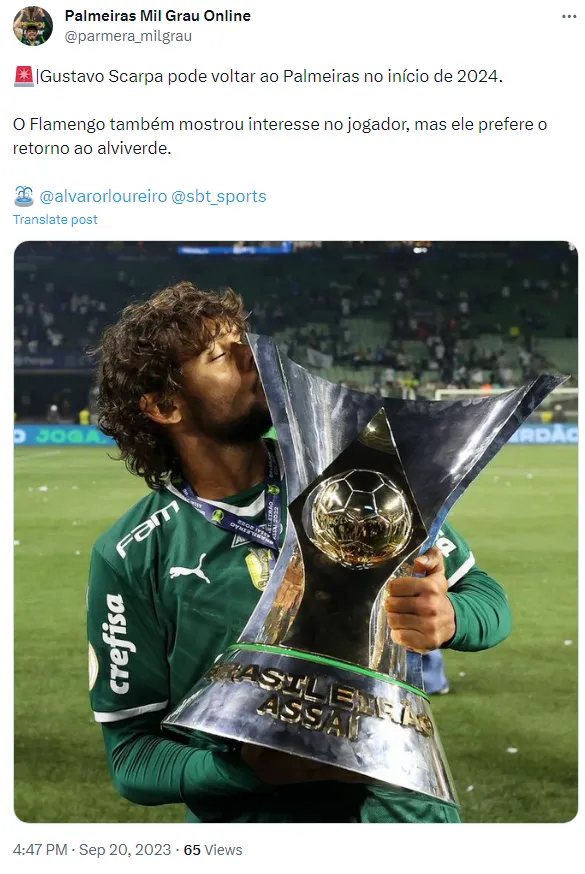Open the @parmera_milgrau handle
The height and width of the screenshot is (874, 585).
tap(128, 36)
